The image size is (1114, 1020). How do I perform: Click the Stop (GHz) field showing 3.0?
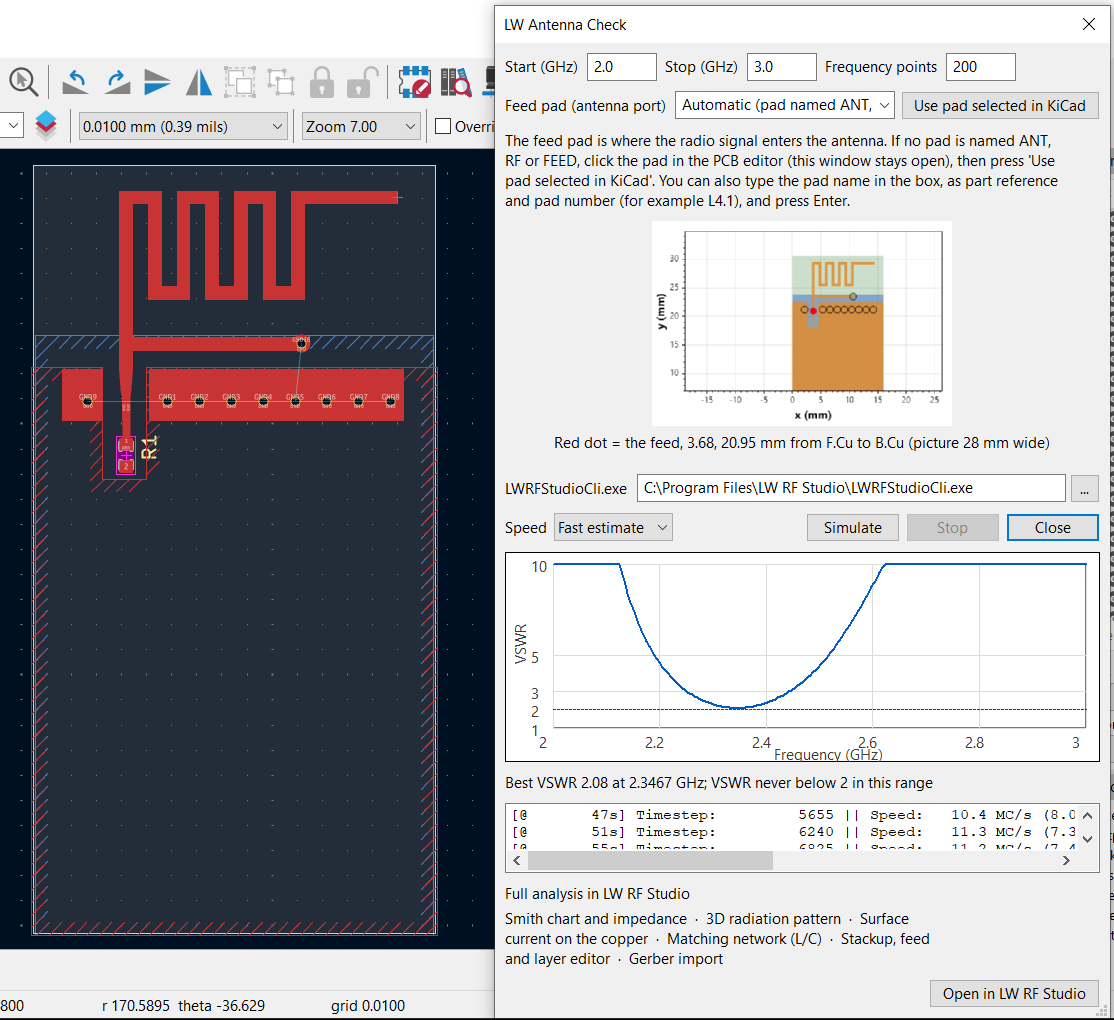[x=782, y=67]
